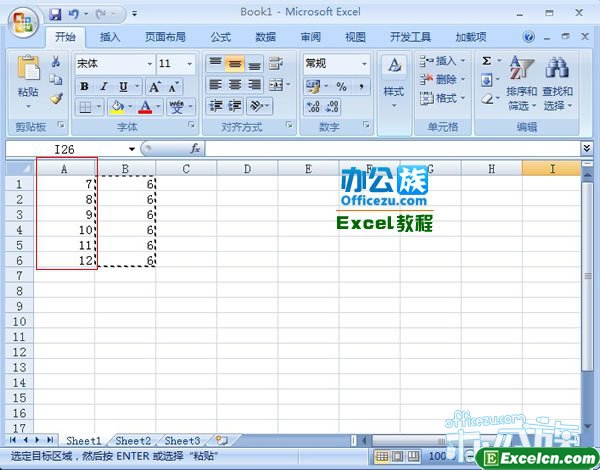600x470 pixels.
Task: Open the font name 宋体 dropdown
Action: (x=150, y=64)
